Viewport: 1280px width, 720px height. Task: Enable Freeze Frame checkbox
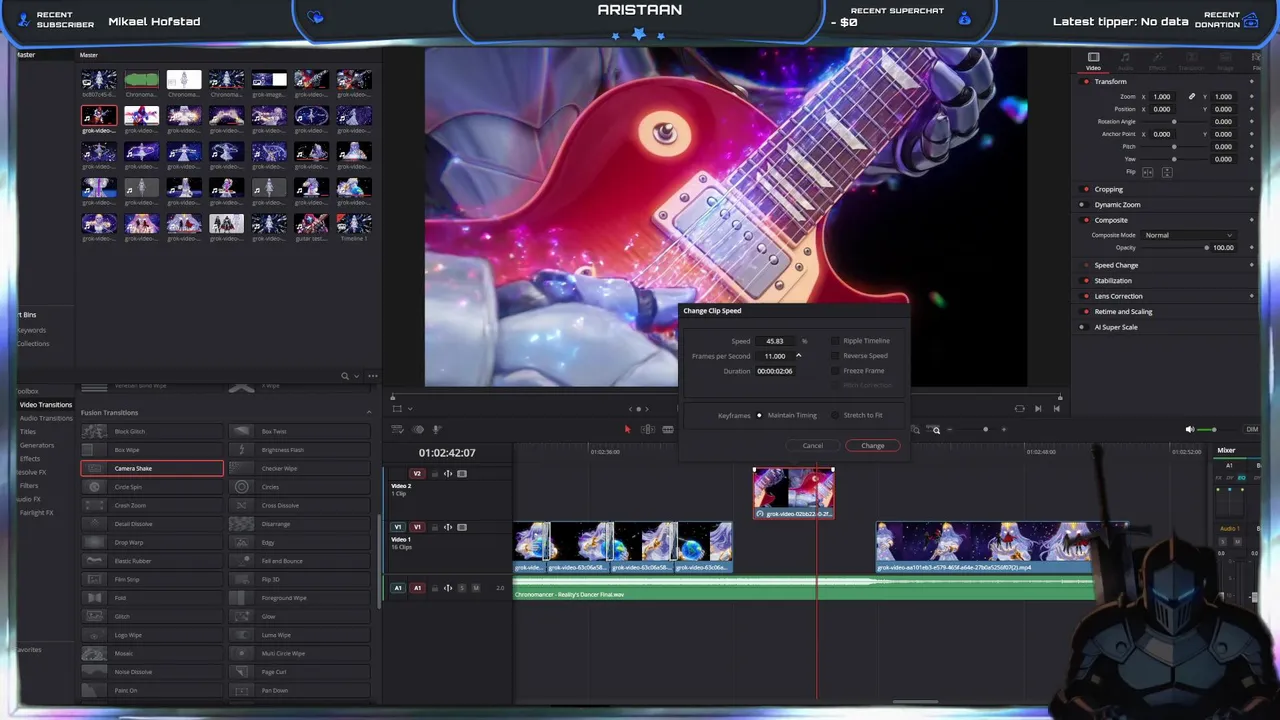point(836,371)
